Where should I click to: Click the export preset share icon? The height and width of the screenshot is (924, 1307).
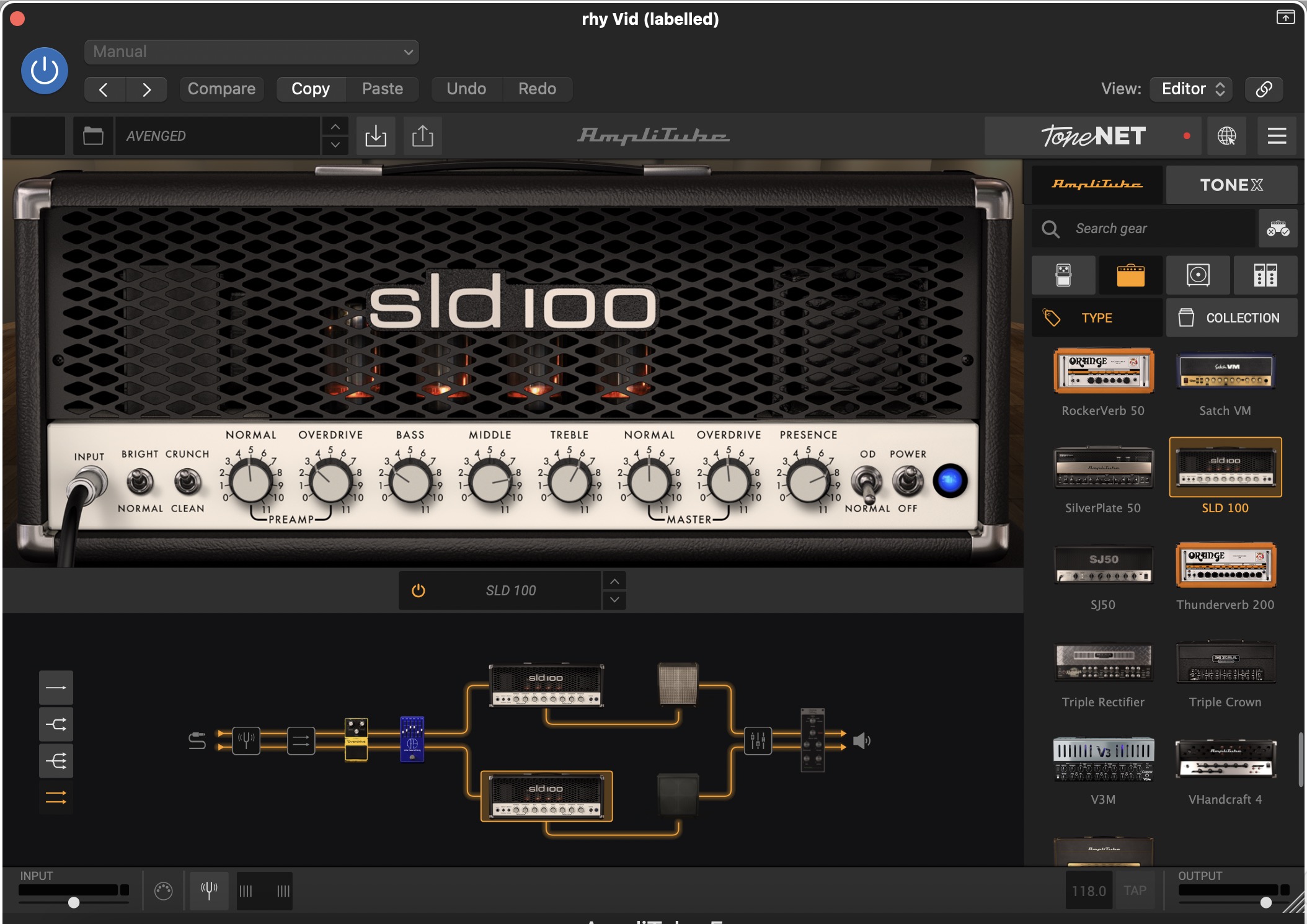tap(423, 136)
